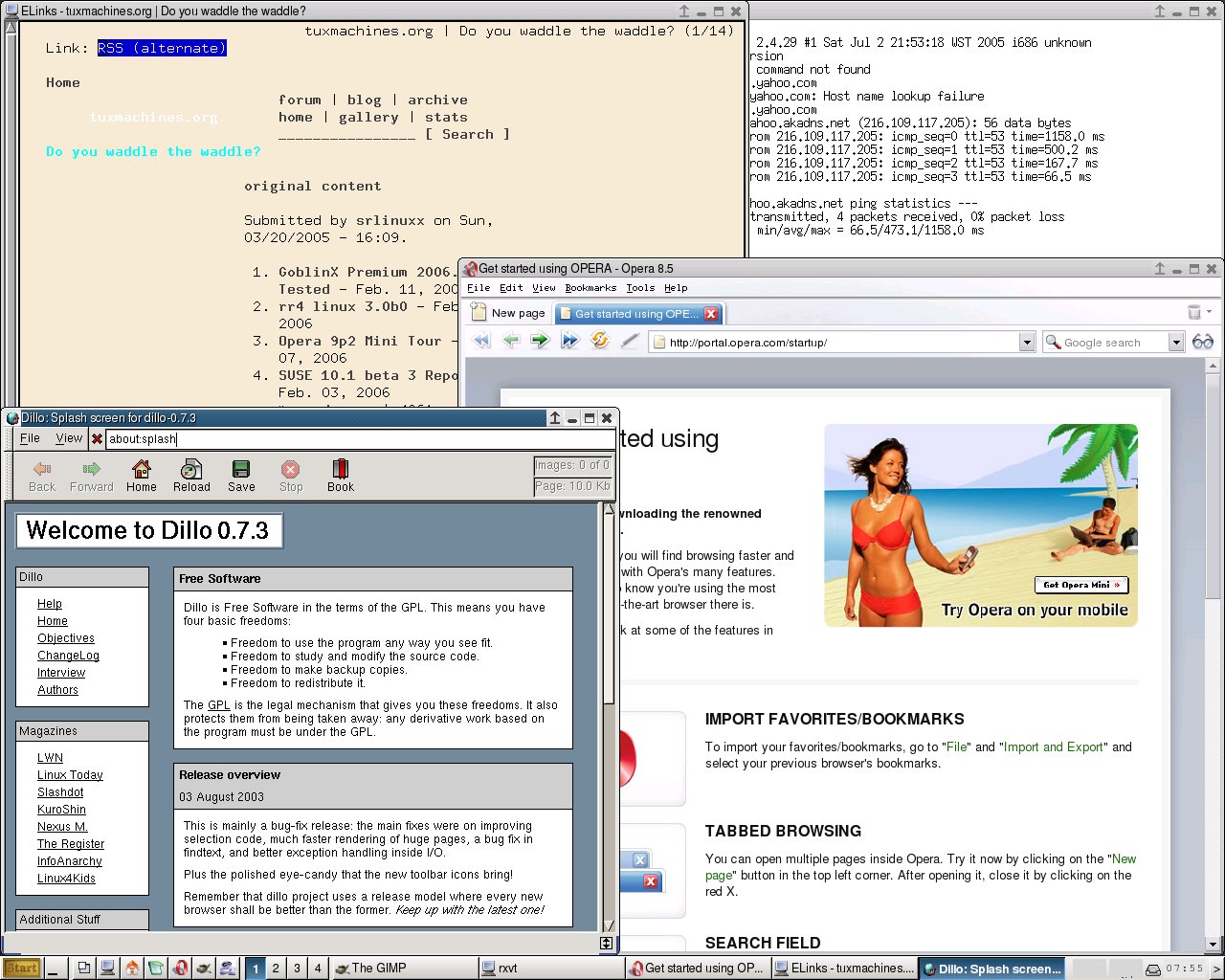Close the 'Get started using OPE...' Opera tab
The width and height of the screenshot is (1225, 980).
(x=711, y=313)
